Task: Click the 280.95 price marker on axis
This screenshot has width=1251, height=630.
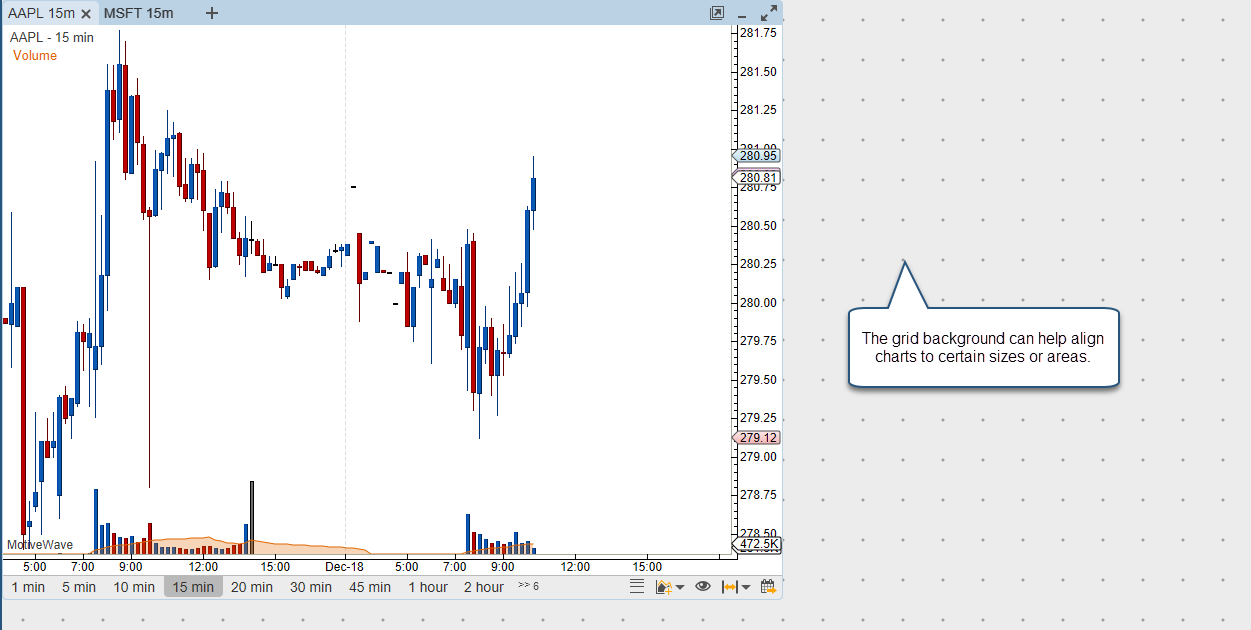Action: [759, 156]
